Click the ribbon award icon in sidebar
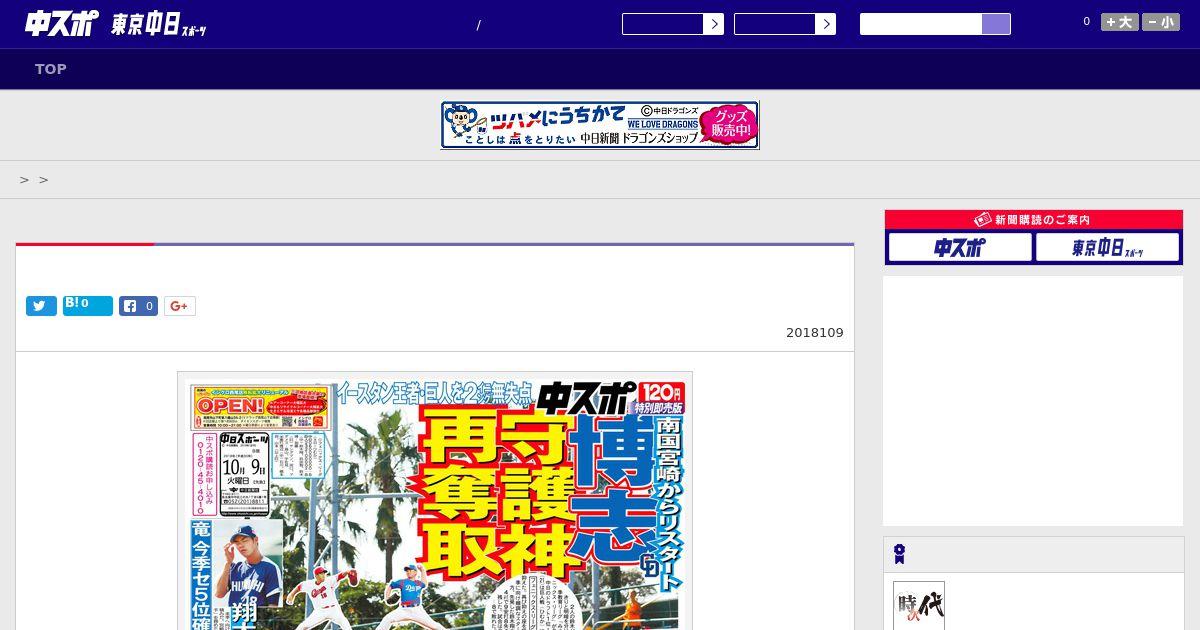This screenshot has width=1200, height=630. tap(900, 554)
